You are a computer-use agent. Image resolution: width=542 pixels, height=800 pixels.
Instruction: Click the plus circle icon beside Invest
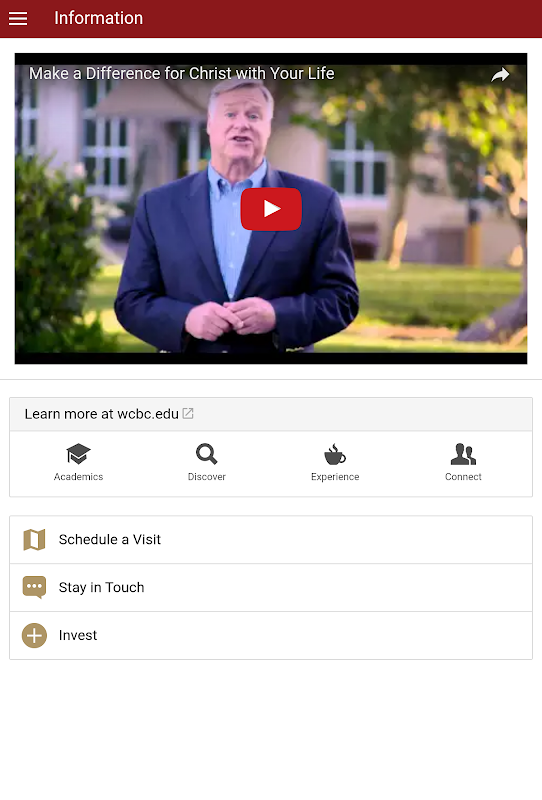34,636
